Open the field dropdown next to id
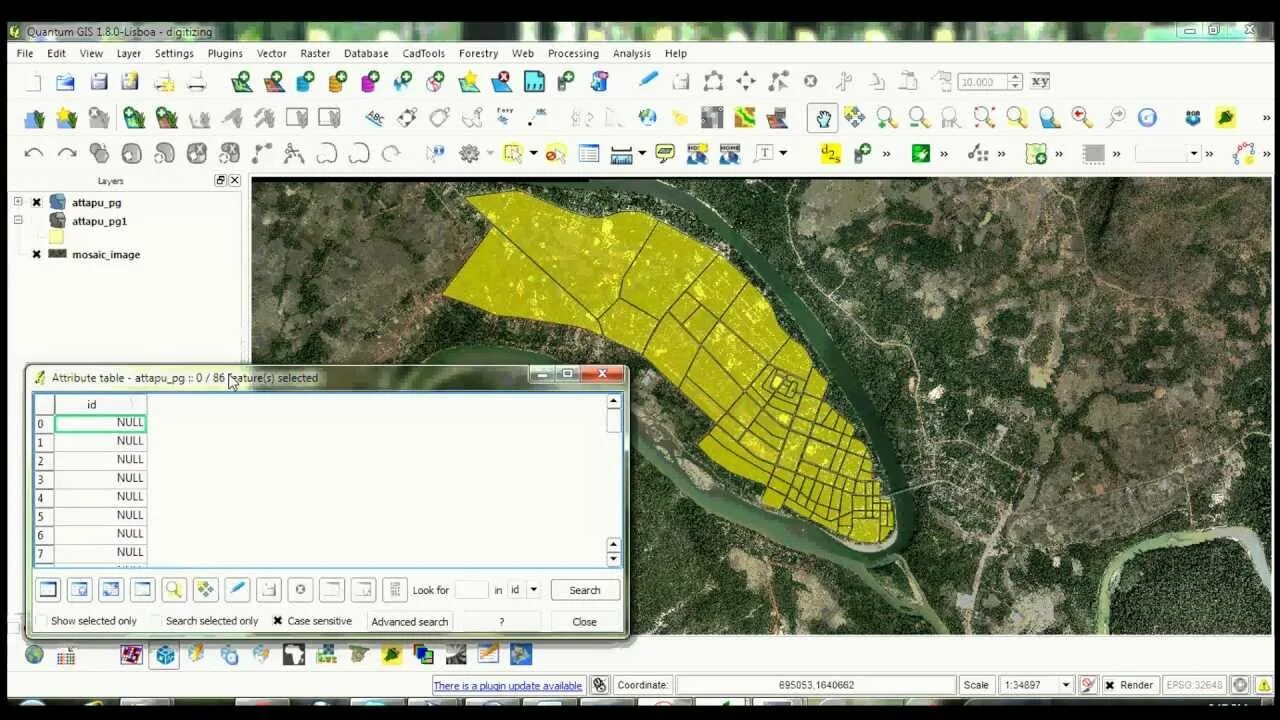 [533, 590]
